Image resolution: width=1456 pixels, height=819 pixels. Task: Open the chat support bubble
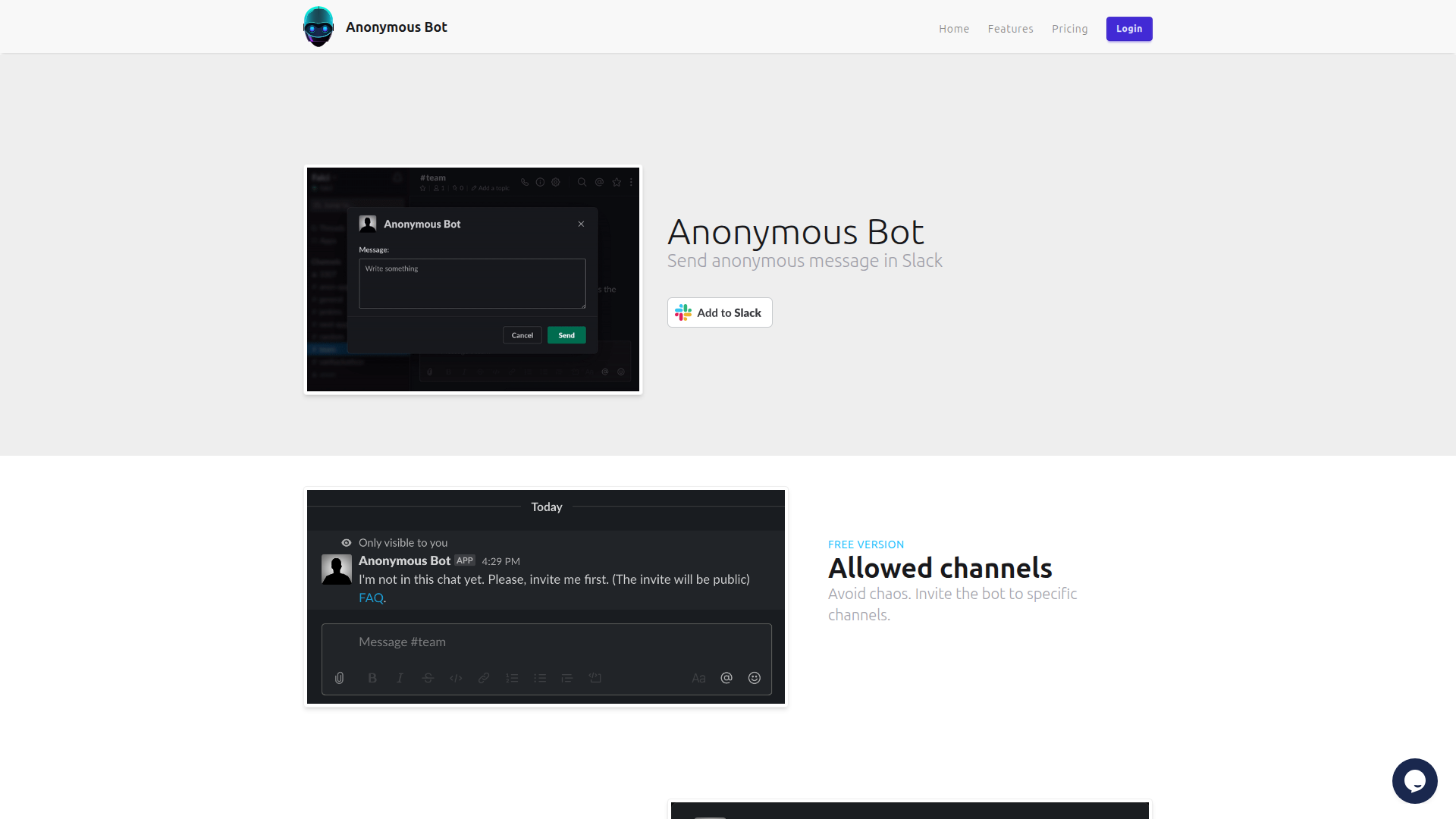coord(1414,780)
